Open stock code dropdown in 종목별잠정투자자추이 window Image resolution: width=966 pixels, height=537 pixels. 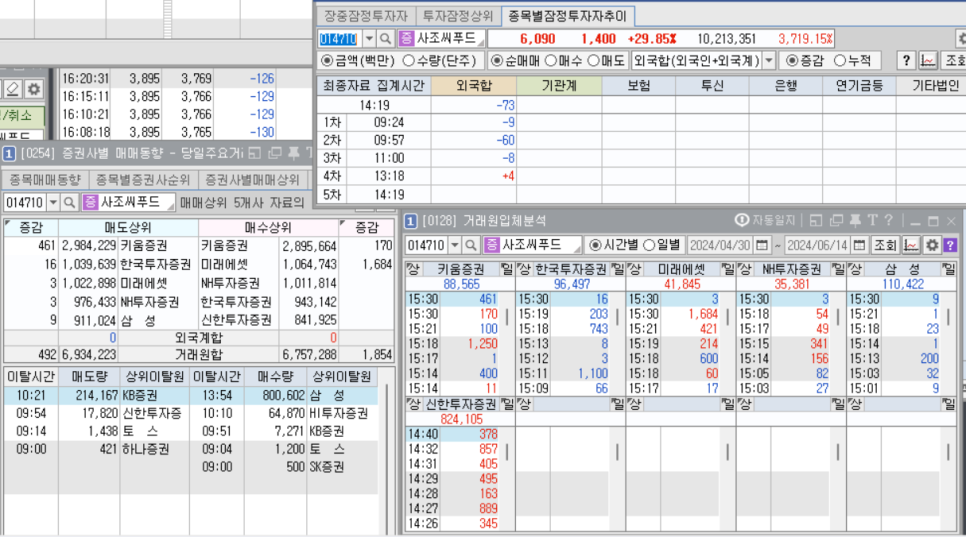[x=369, y=39]
